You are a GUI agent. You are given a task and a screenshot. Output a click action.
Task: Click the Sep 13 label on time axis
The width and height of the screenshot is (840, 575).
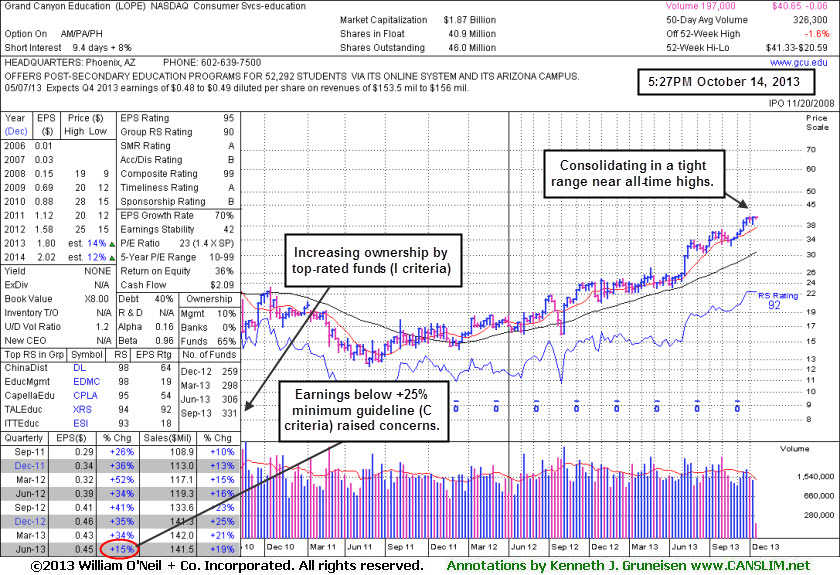pos(725,547)
